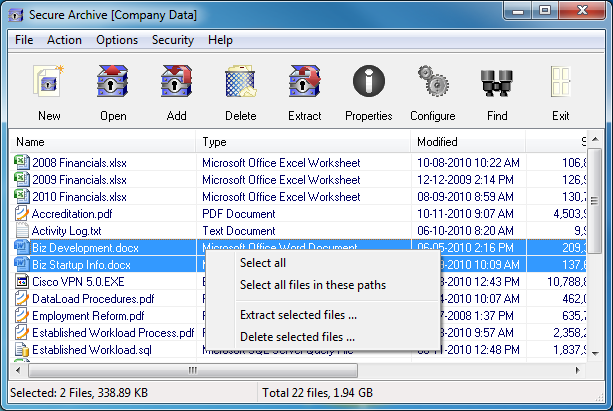The height and width of the screenshot is (411, 613).
Task: Open an archive with the Open icon
Action: click(x=113, y=83)
